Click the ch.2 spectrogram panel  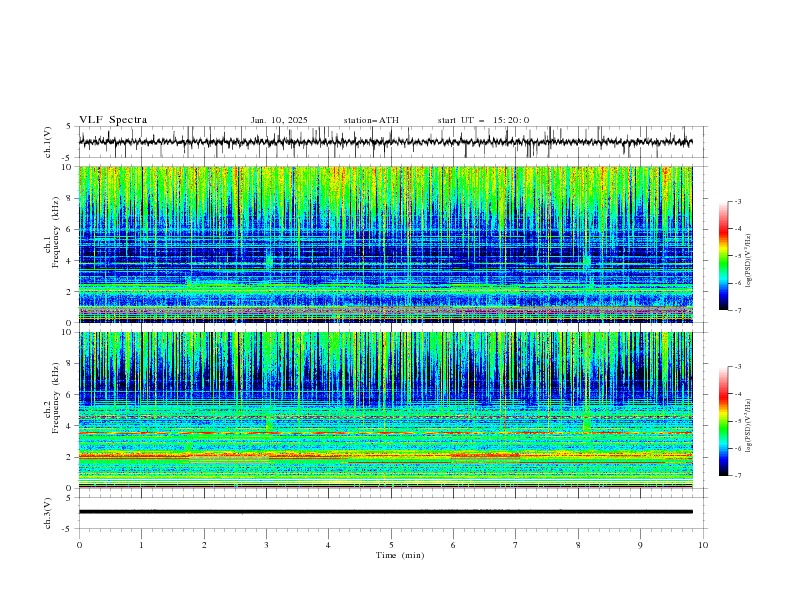(x=385, y=410)
